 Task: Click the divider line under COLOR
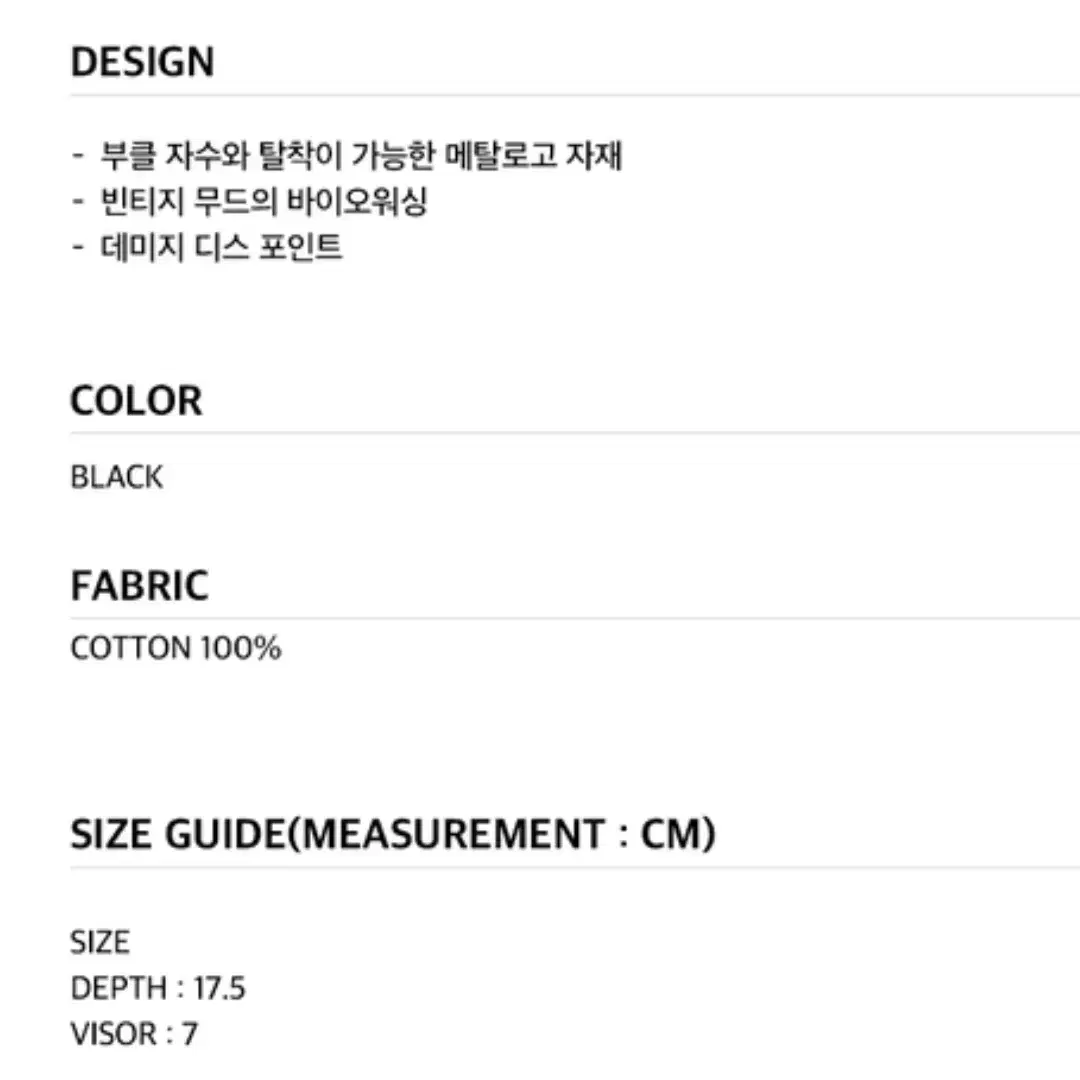click(x=575, y=433)
